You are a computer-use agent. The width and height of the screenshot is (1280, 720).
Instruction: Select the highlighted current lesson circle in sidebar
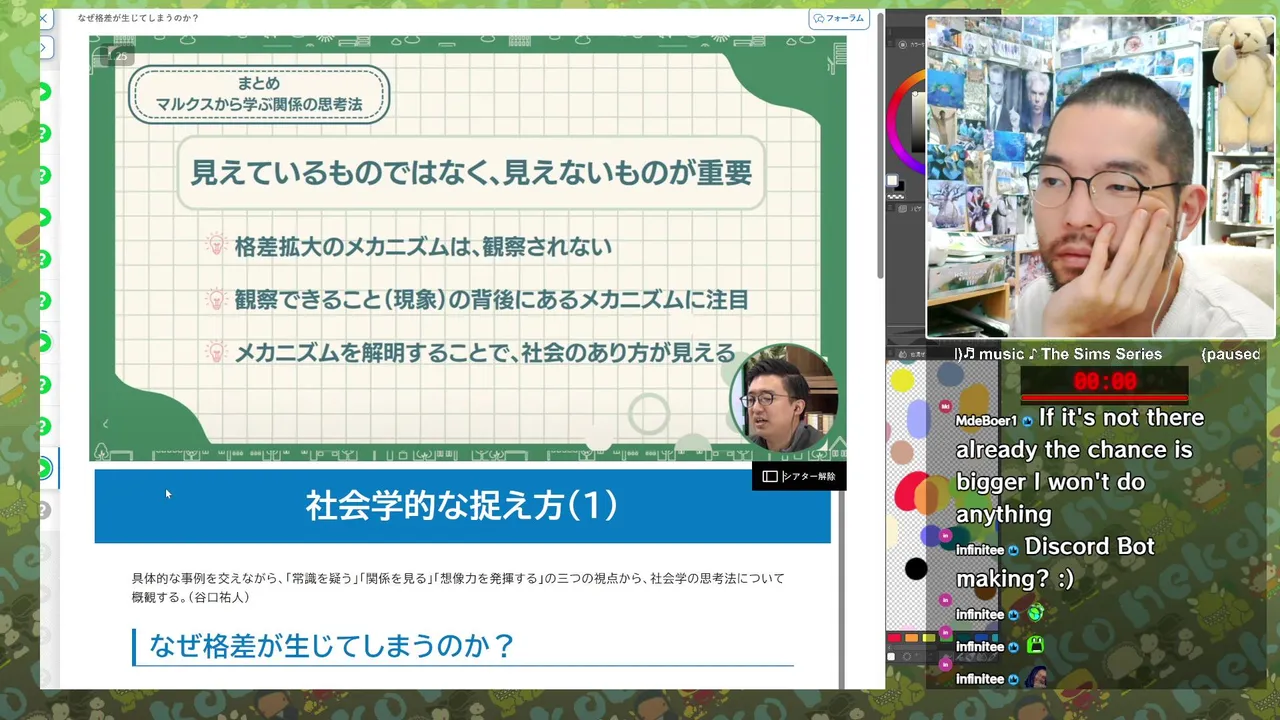tap(44, 468)
